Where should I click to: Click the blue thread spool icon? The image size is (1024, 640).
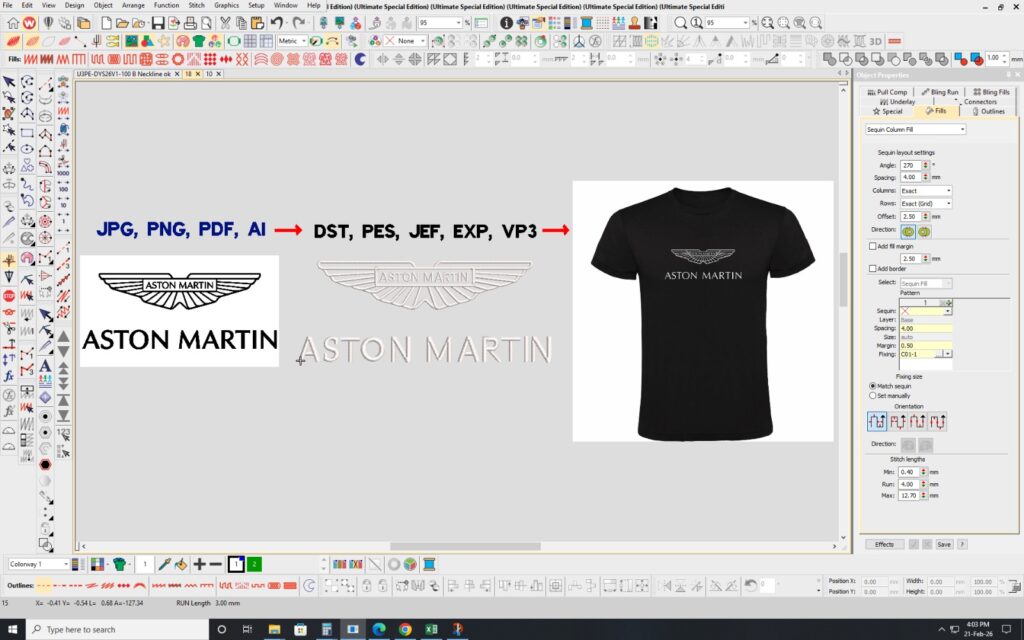click(429, 564)
